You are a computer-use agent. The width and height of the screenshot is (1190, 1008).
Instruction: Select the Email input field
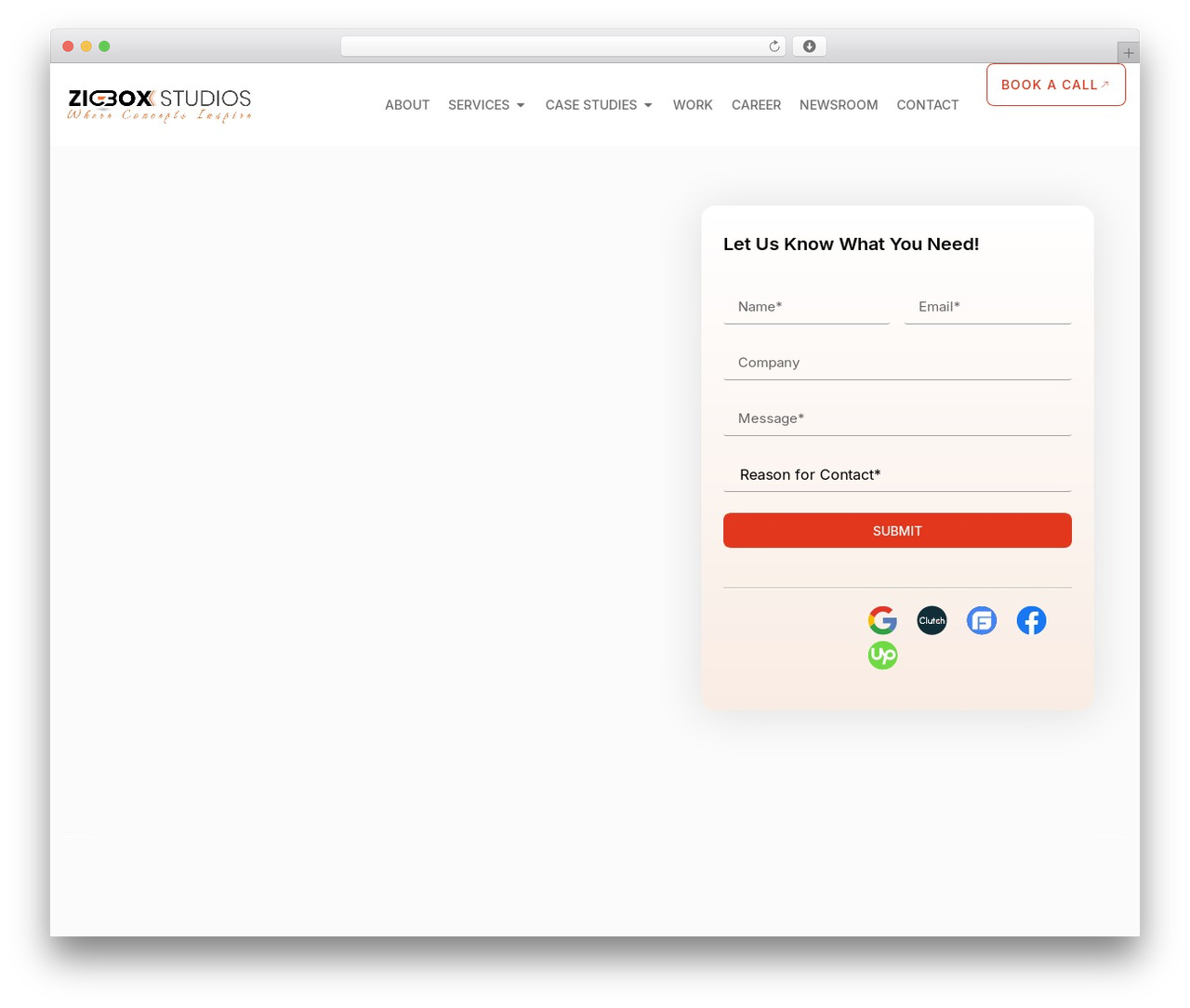click(987, 307)
